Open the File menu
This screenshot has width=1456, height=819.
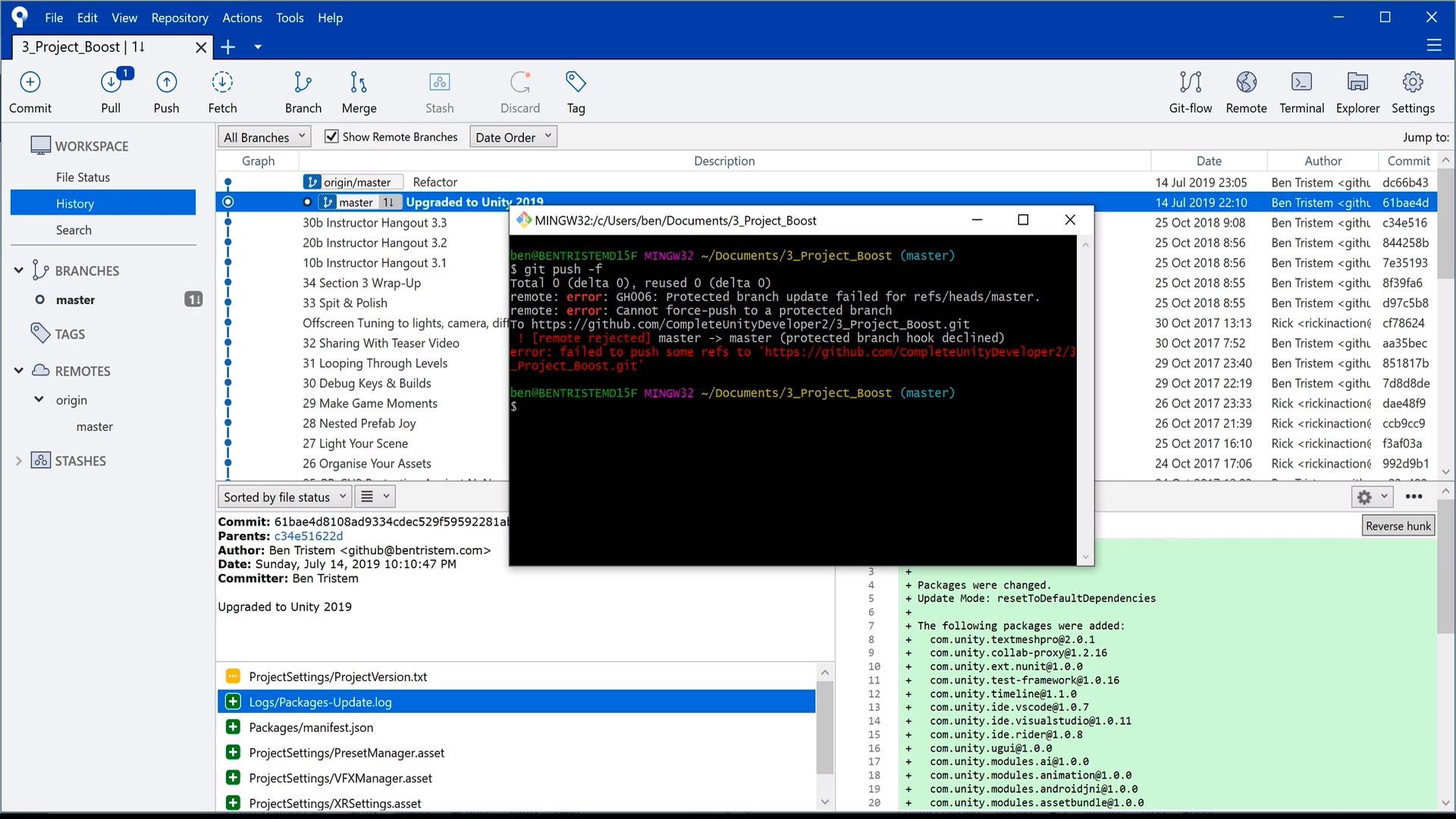tap(54, 17)
